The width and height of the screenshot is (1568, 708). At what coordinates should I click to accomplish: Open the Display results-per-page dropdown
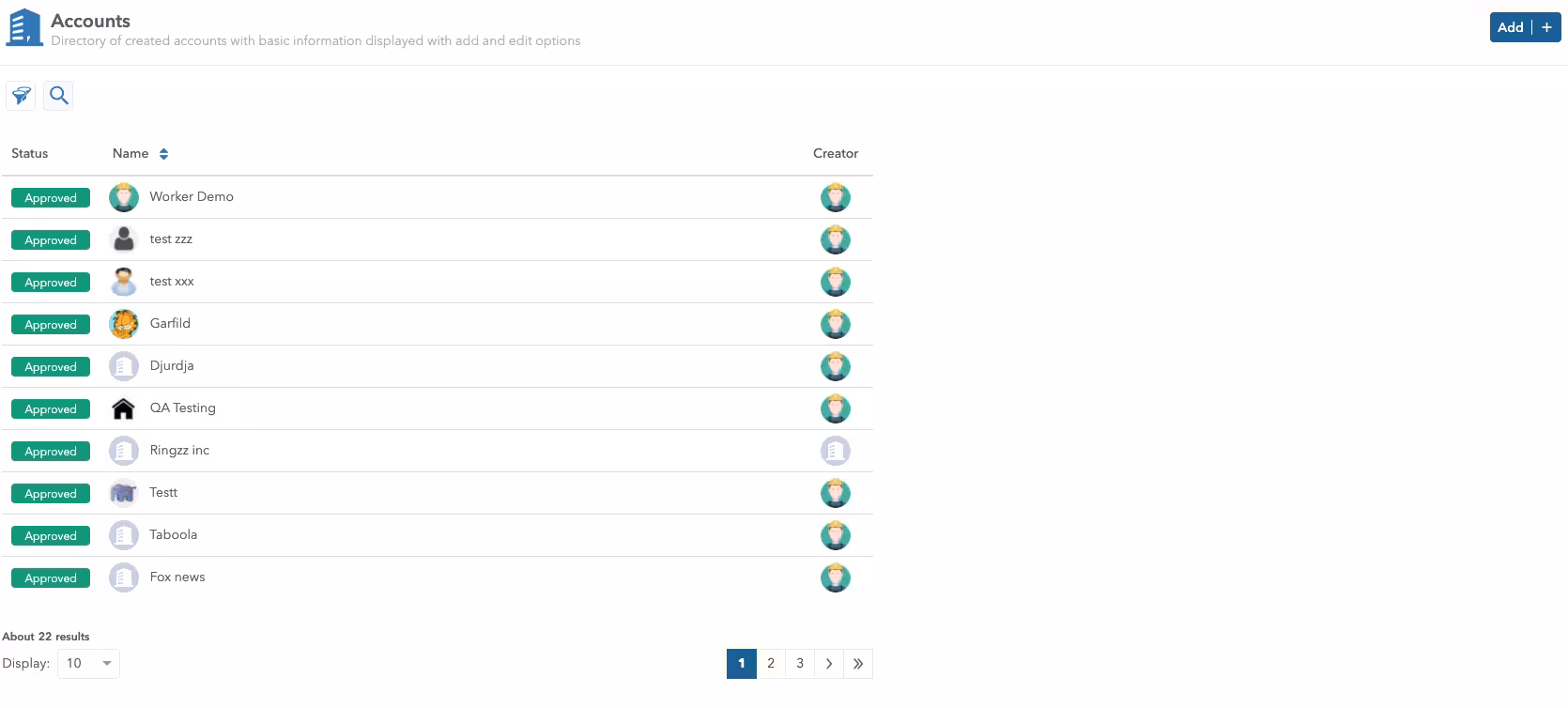(x=88, y=664)
